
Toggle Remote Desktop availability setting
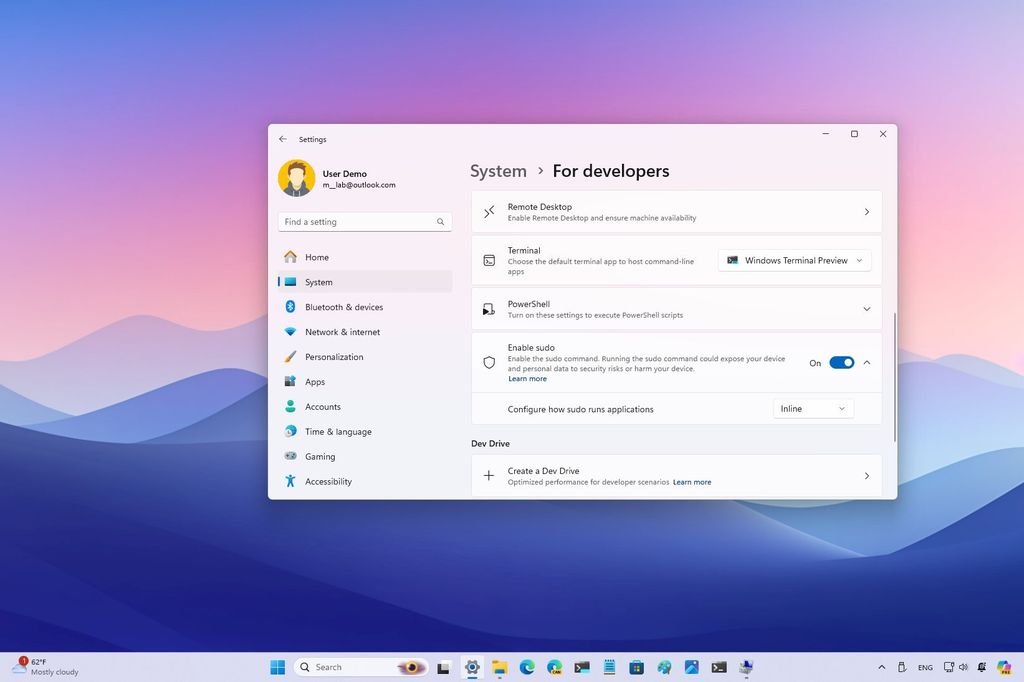(x=677, y=211)
